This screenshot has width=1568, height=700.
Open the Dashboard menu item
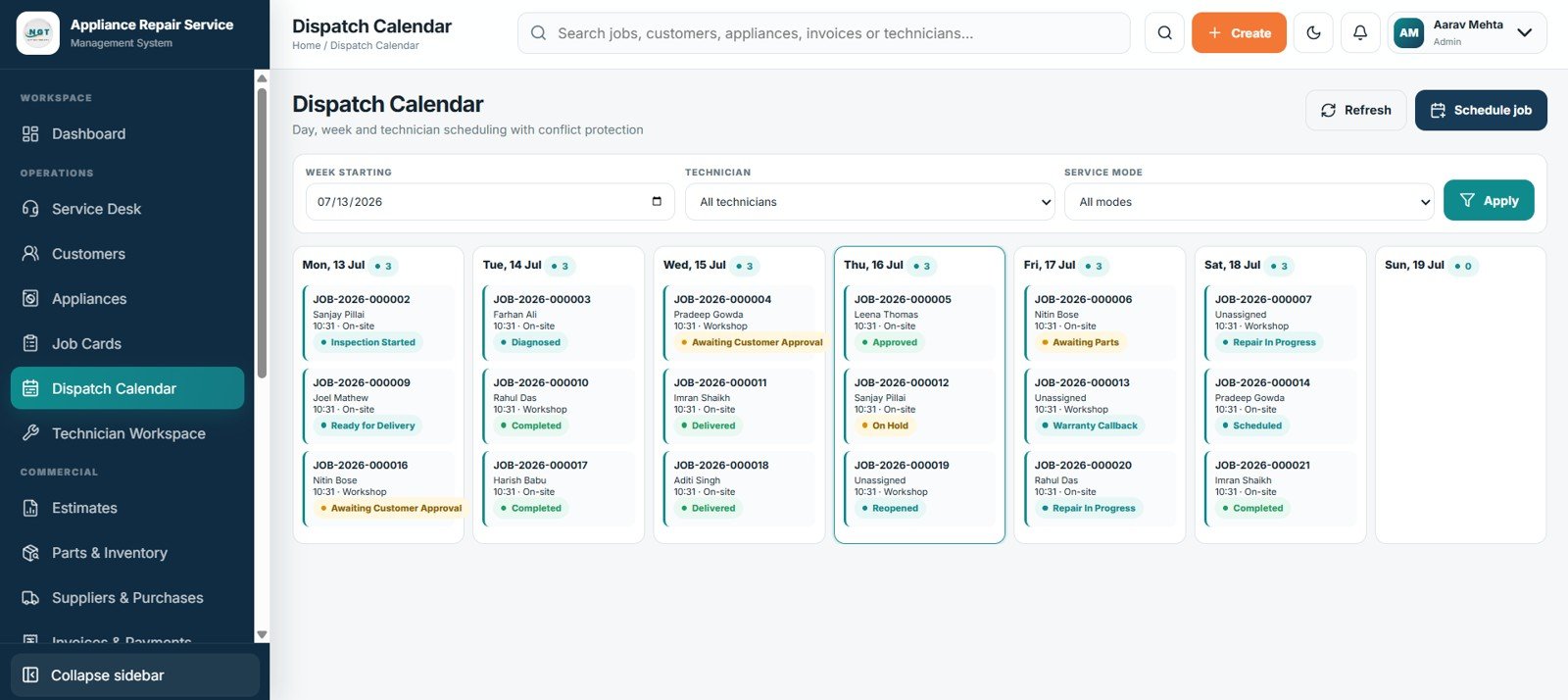pyautogui.click(x=127, y=134)
